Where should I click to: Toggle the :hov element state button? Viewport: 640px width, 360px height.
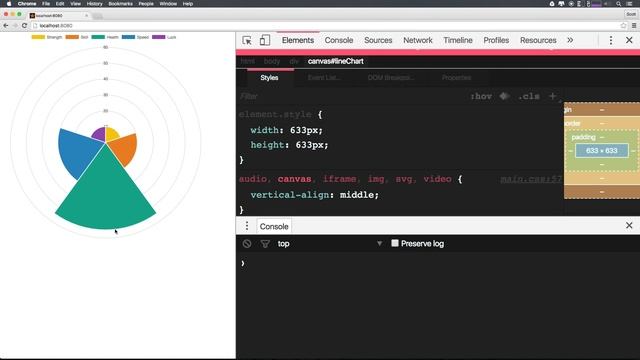click(481, 96)
